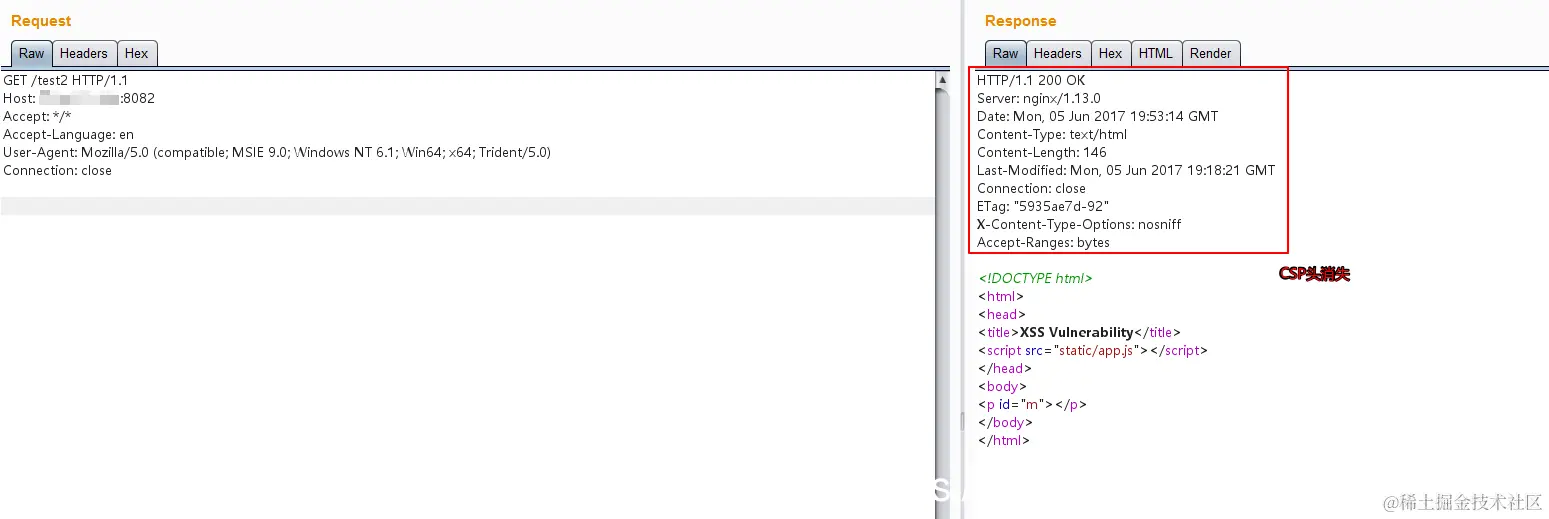Click the request Connection: close line
Screen dimensions: 1549x519
(x=57, y=170)
